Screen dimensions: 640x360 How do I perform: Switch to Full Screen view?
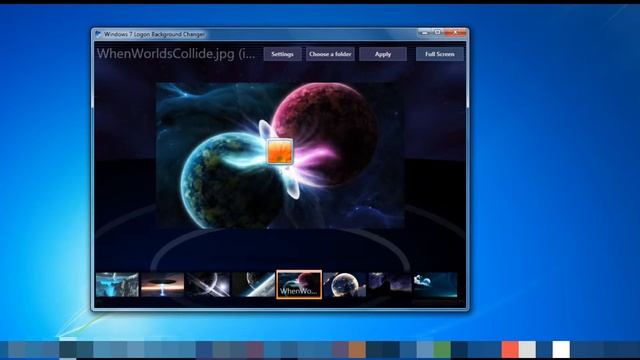[x=440, y=54]
